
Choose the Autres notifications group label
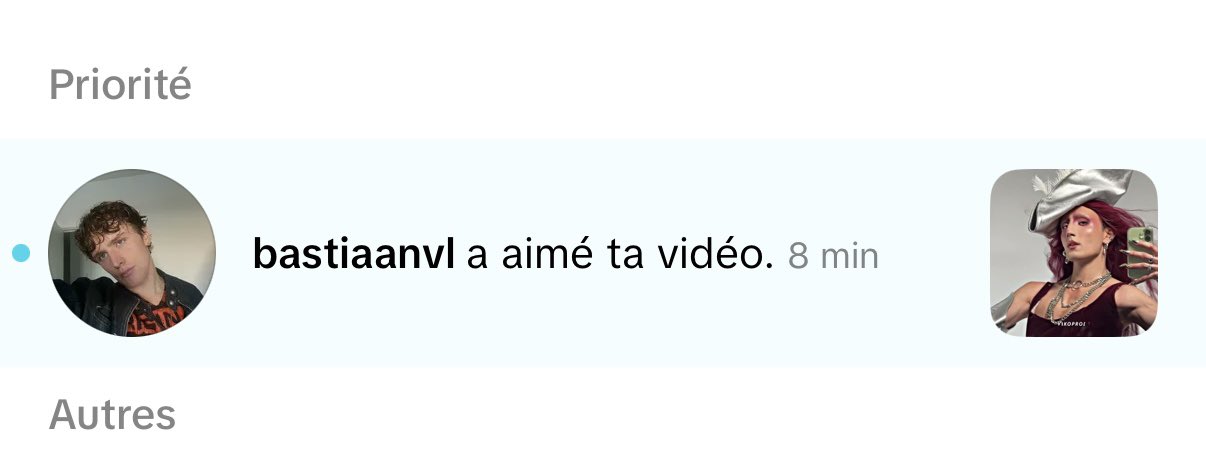(112, 413)
